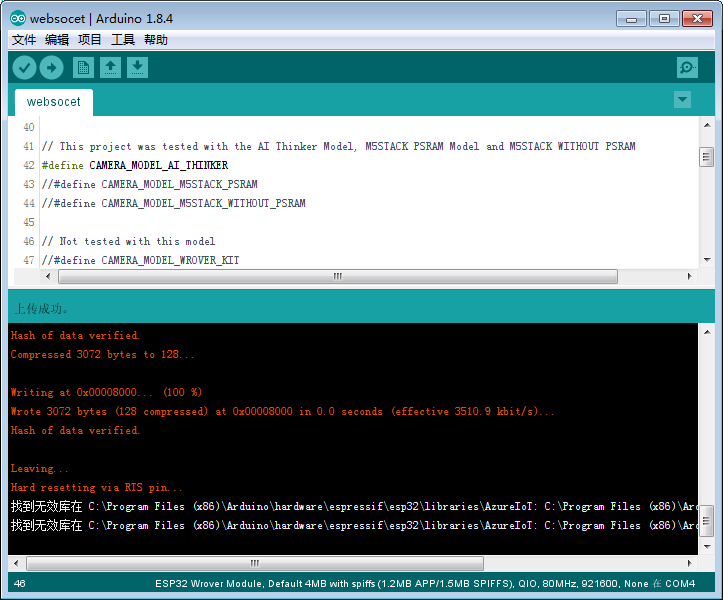This screenshot has width=723, height=600.
Task: Open the 编辑 menu
Action: (57, 40)
